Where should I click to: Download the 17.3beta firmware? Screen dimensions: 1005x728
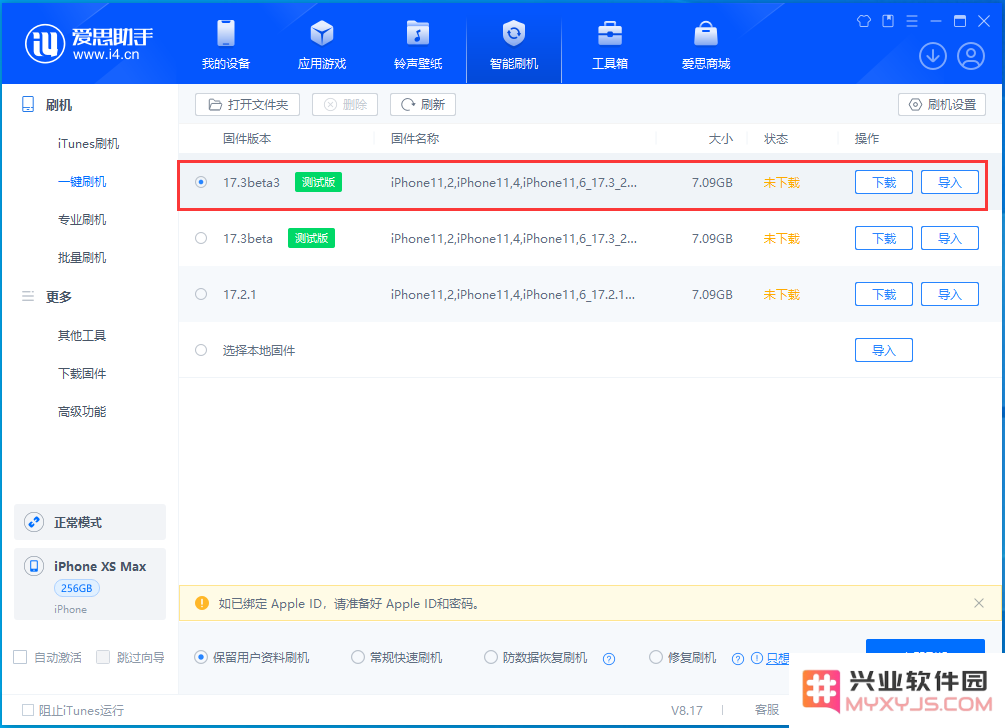coord(884,238)
